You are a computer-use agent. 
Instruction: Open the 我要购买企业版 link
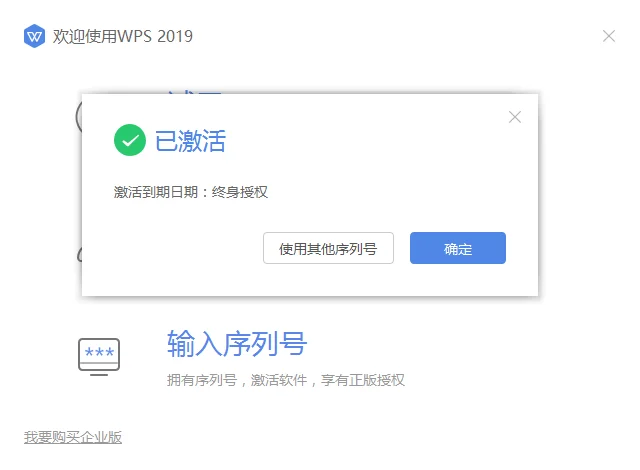coord(73,437)
